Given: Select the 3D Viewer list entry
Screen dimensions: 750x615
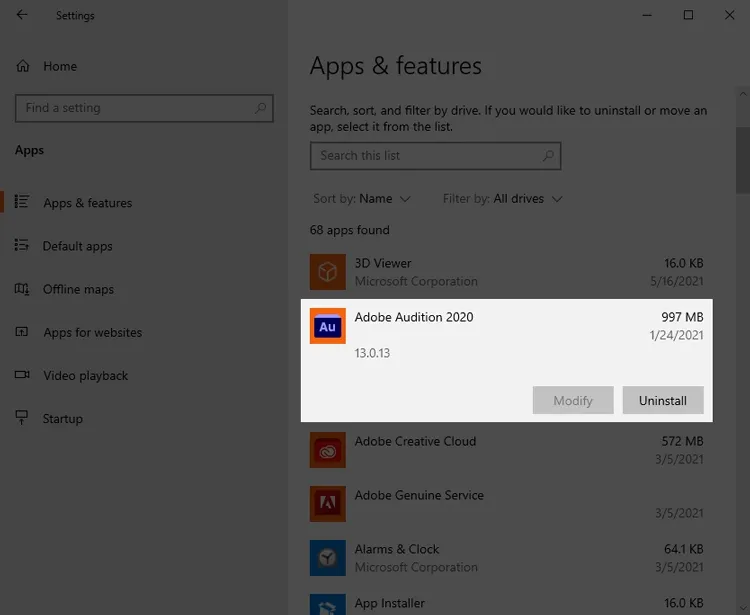Looking at the screenshot, I should click(x=507, y=272).
